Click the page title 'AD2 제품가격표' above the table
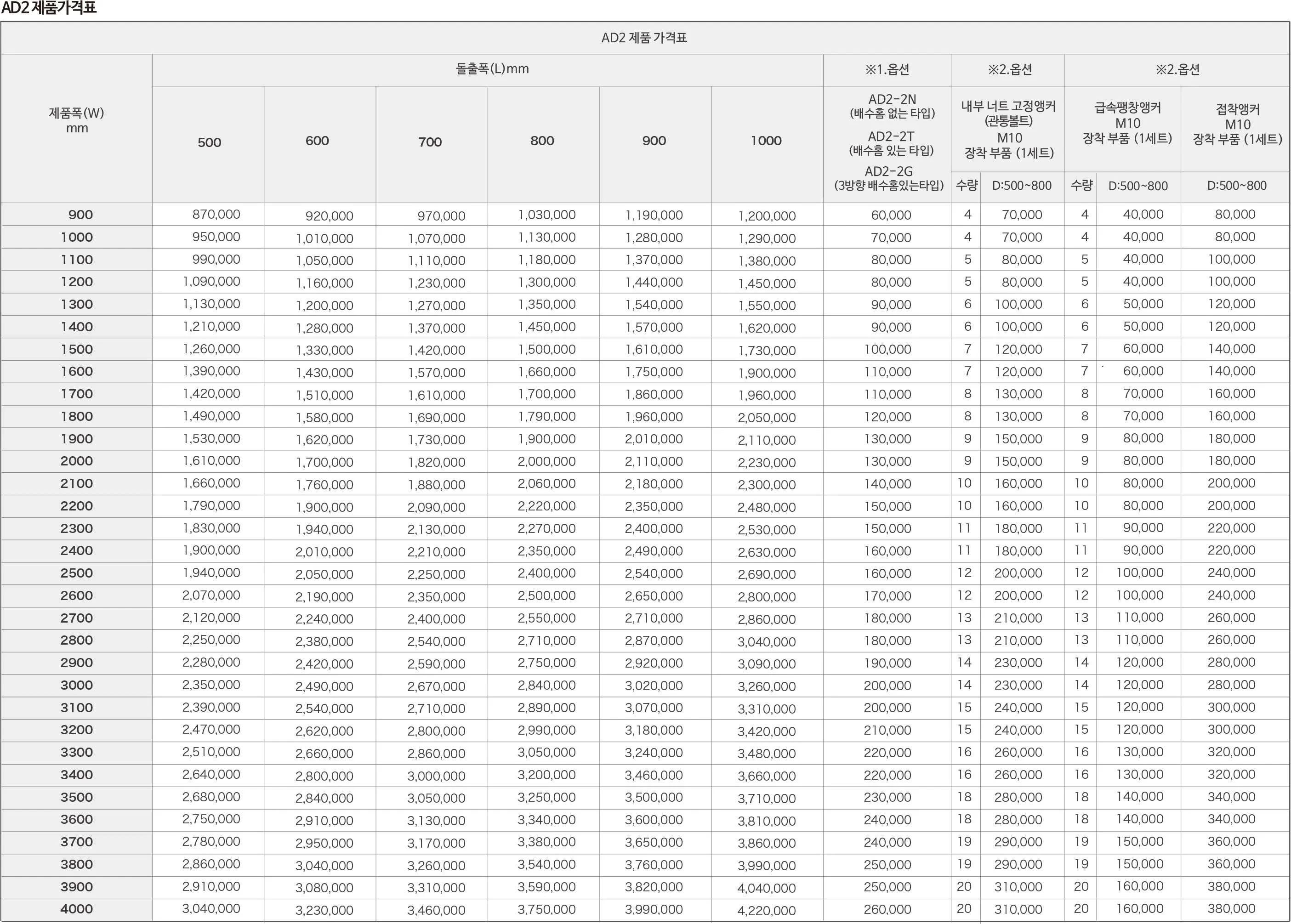This screenshot has height=924, width=1291. point(49,8)
